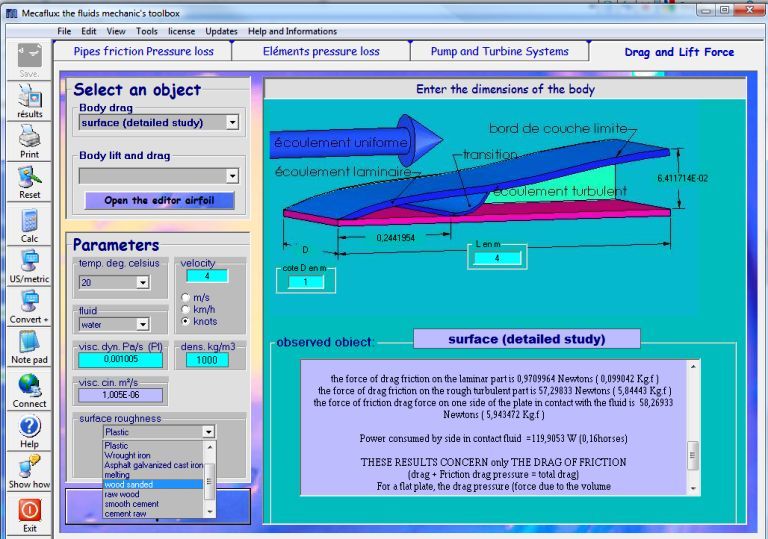Click the visc. cin. m²/s field

click(120, 395)
